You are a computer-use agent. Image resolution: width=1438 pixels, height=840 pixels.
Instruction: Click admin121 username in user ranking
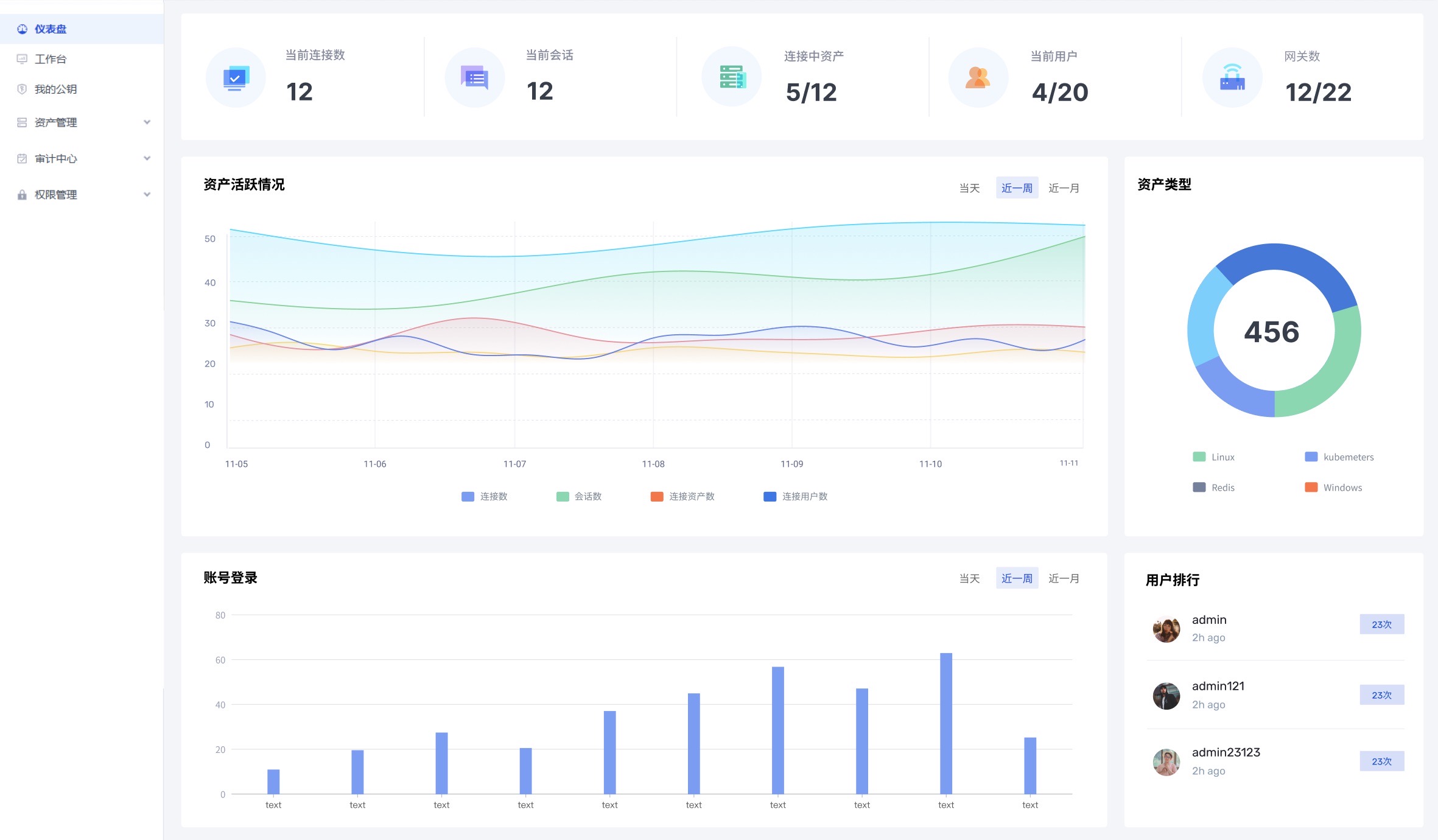(x=1218, y=686)
